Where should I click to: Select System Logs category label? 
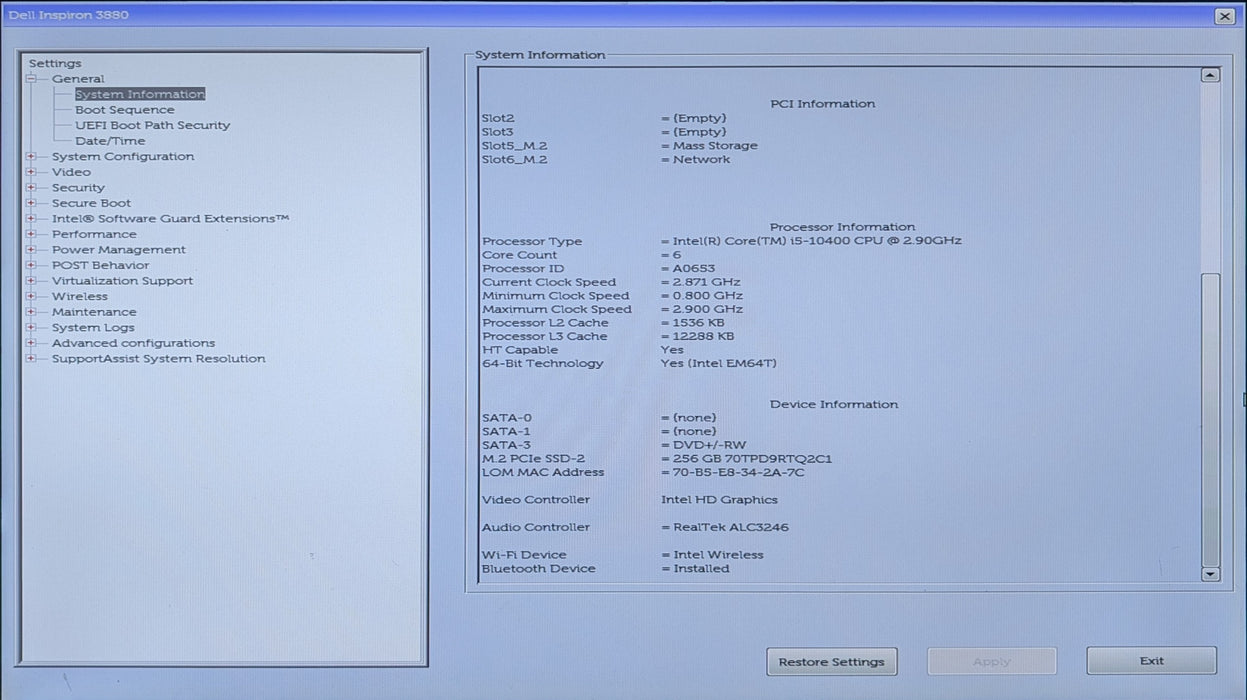93,327
